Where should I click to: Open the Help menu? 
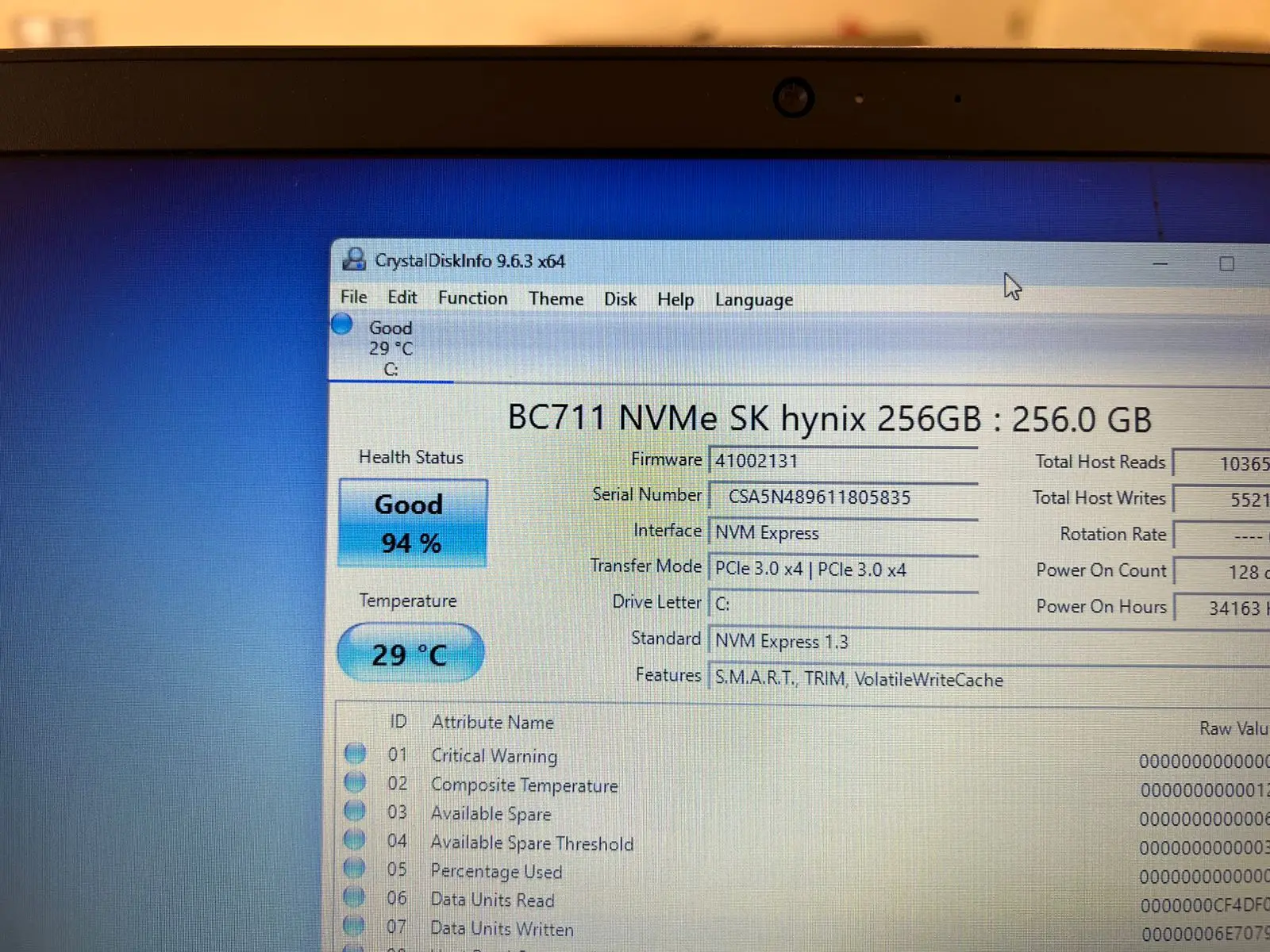tap(675, 299)
